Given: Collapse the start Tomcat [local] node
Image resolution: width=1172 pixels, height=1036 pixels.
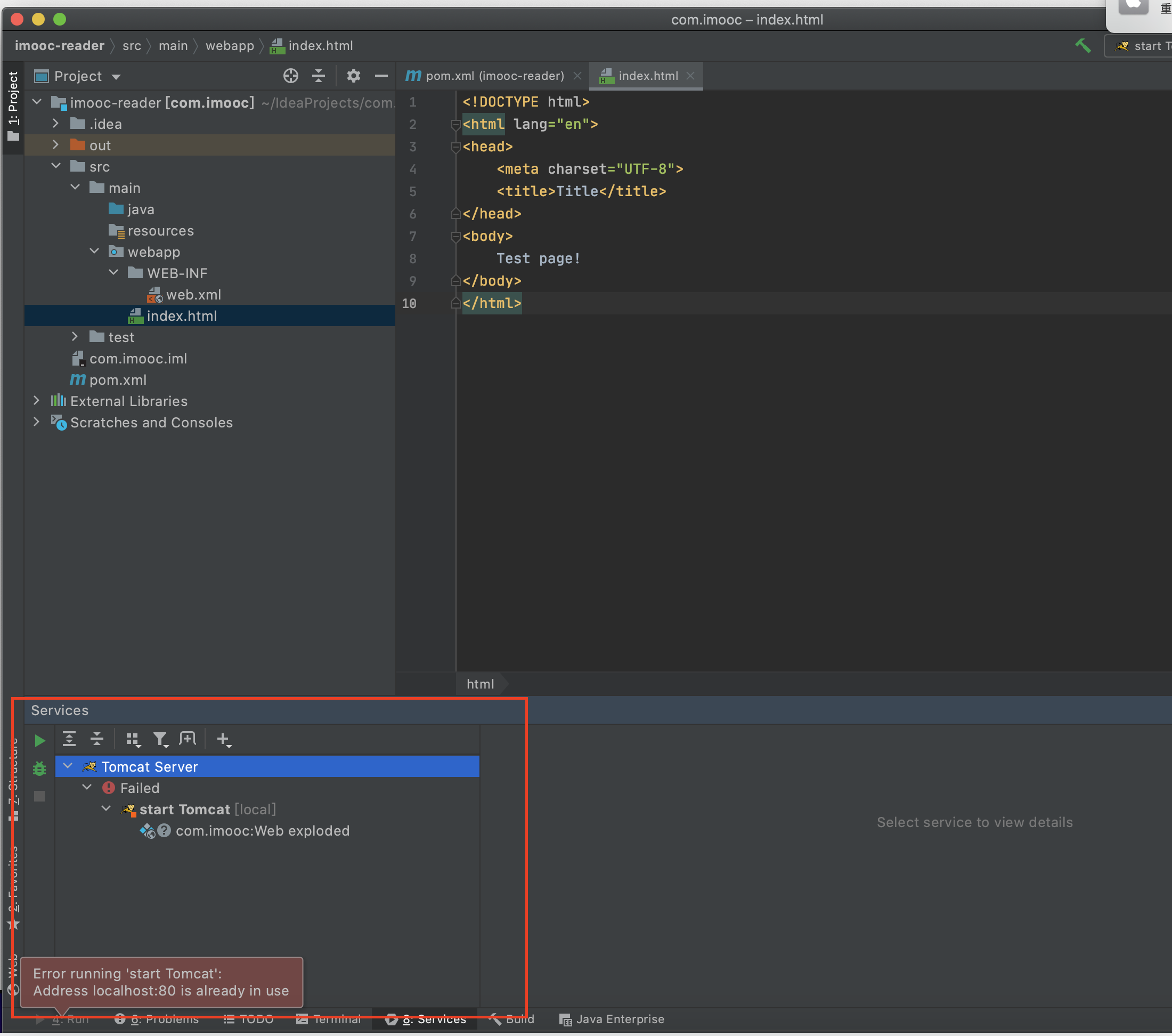Looking at the screenshot, I should click(106, 809).
